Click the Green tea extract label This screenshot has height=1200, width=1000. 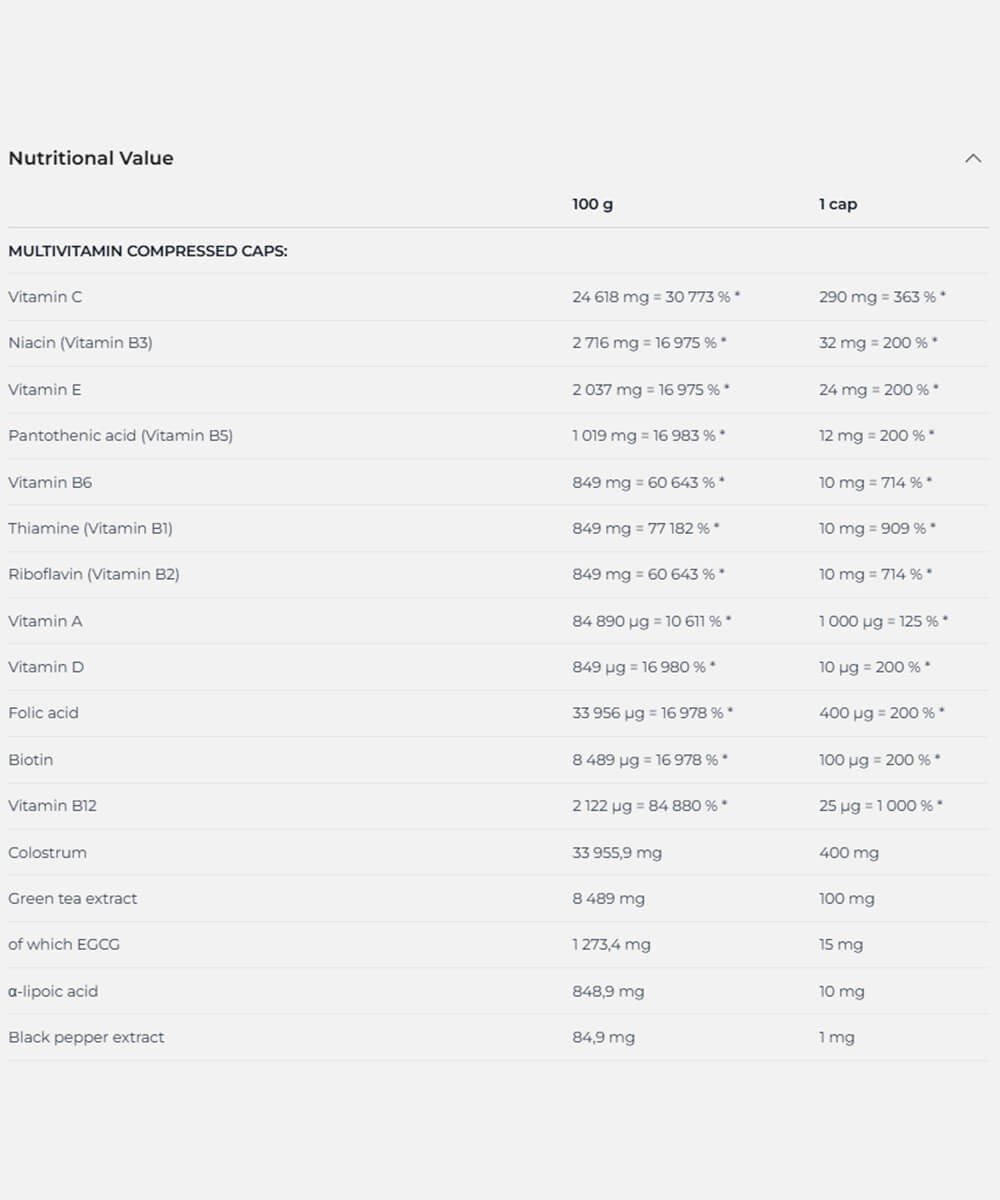(x=73, y=899)
